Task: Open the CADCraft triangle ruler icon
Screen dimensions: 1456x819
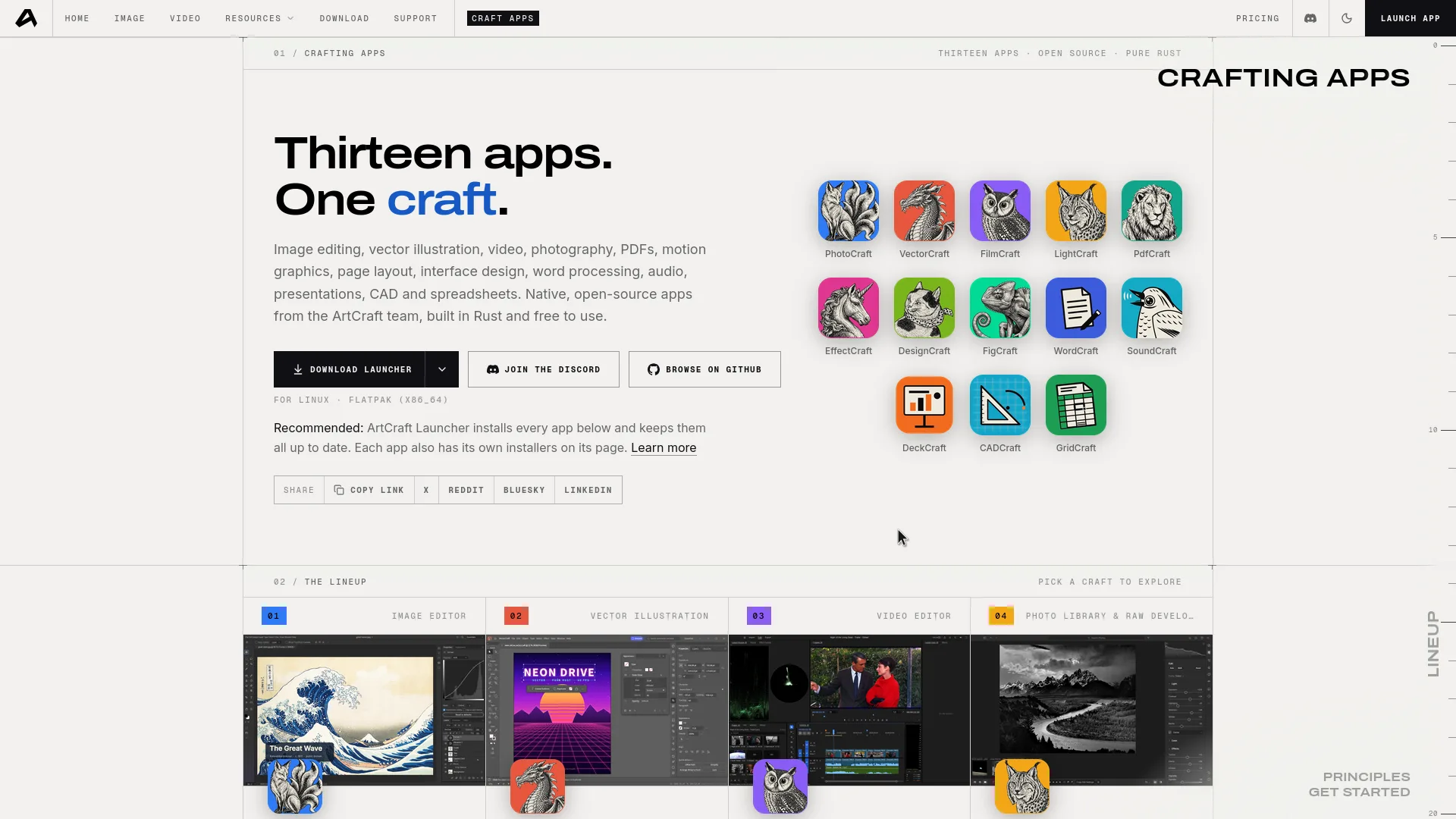Action: 999,405
